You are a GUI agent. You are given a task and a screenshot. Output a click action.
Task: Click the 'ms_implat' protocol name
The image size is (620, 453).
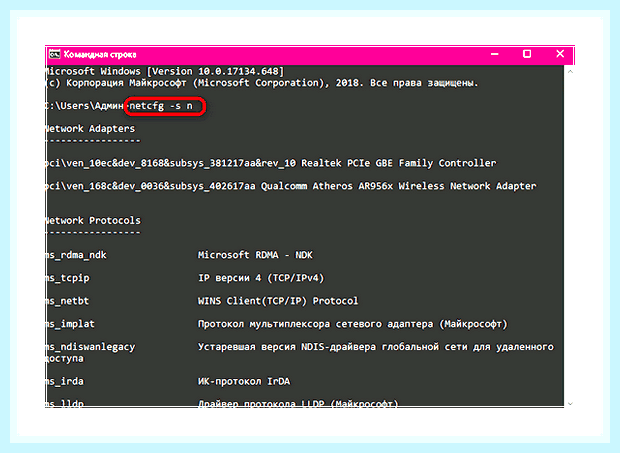[x=70, y=324]
